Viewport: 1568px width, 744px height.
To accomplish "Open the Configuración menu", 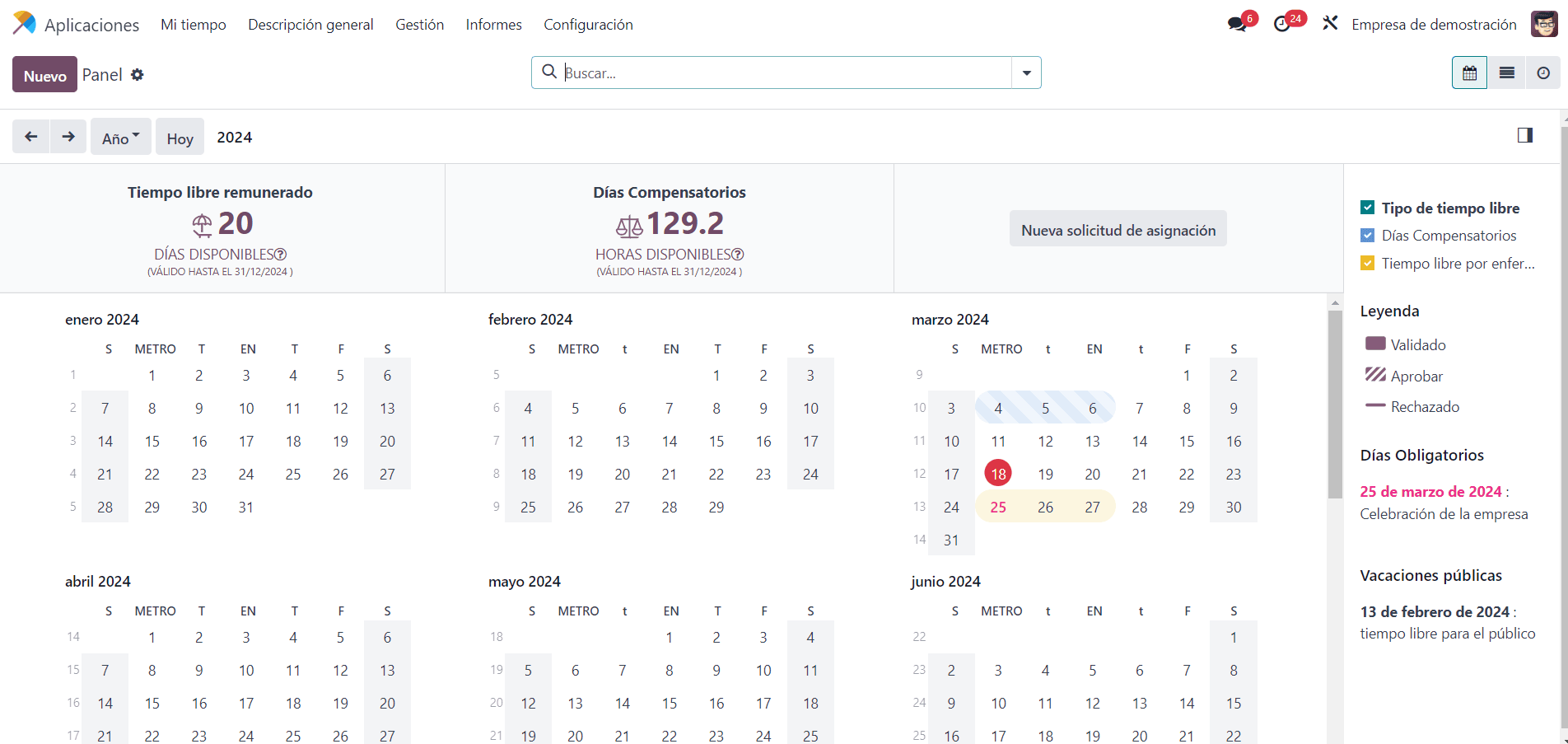I will pyautogui.click(x=588, y=25).
